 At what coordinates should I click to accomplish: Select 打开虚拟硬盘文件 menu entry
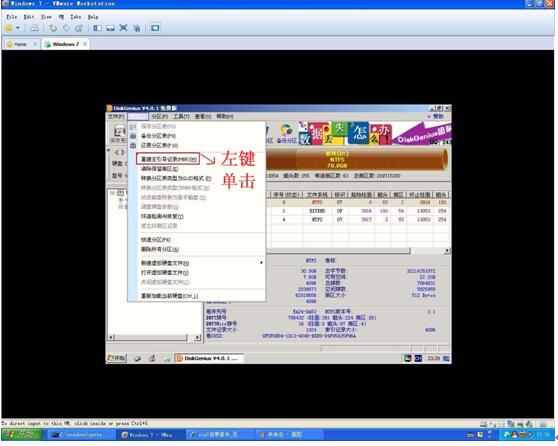pyautogui.click(x=197, y=273)
